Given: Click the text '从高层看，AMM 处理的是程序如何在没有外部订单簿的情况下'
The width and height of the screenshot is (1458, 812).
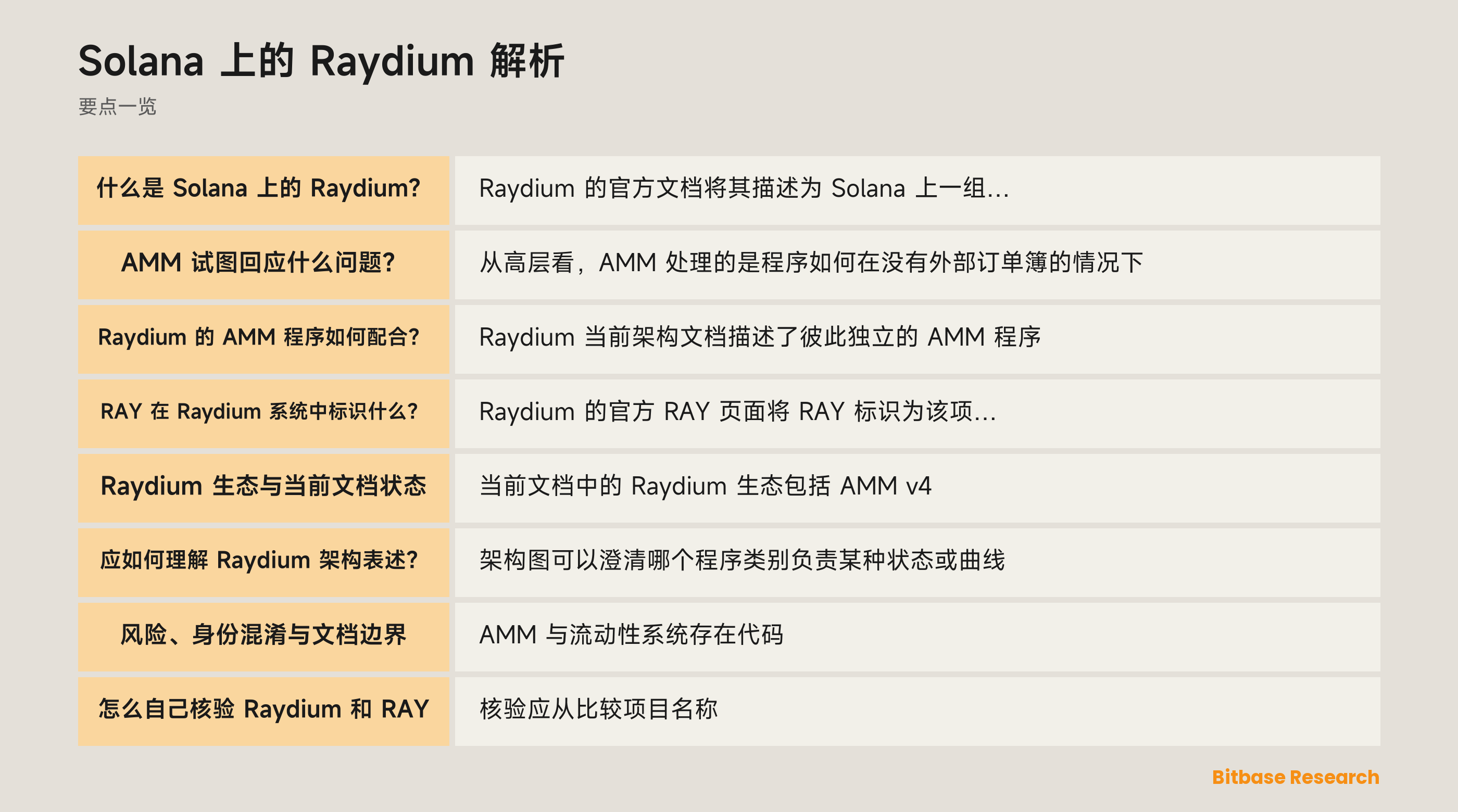Looking at the screenshot, I should [x=811, y=262].
